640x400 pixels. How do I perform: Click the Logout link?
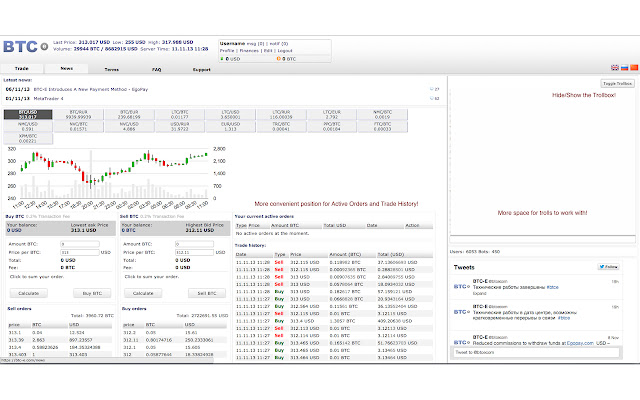click(x=285, y=51)
